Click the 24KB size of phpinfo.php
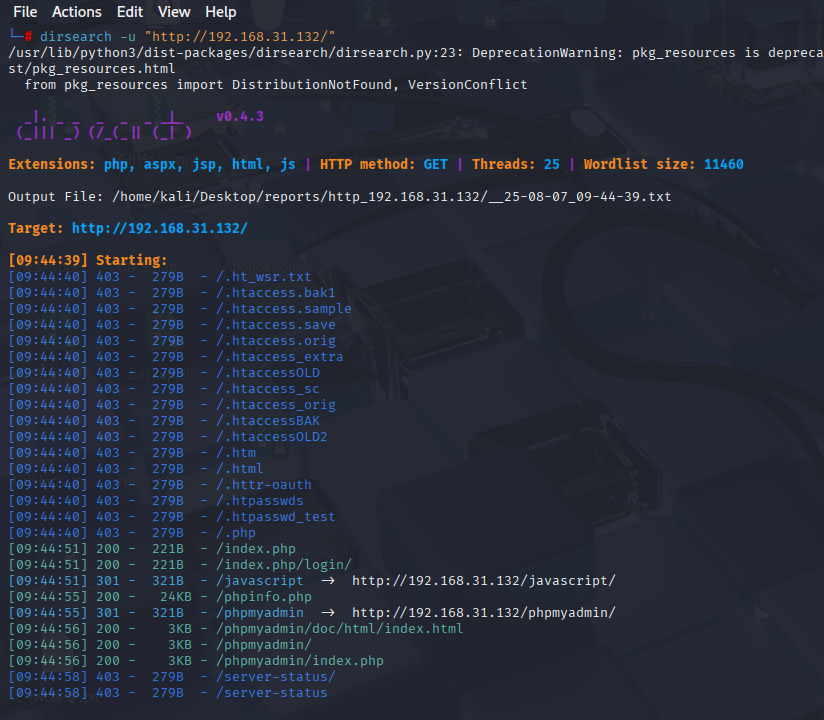Screen dimensions: 824x720 [x=176, y=597]
